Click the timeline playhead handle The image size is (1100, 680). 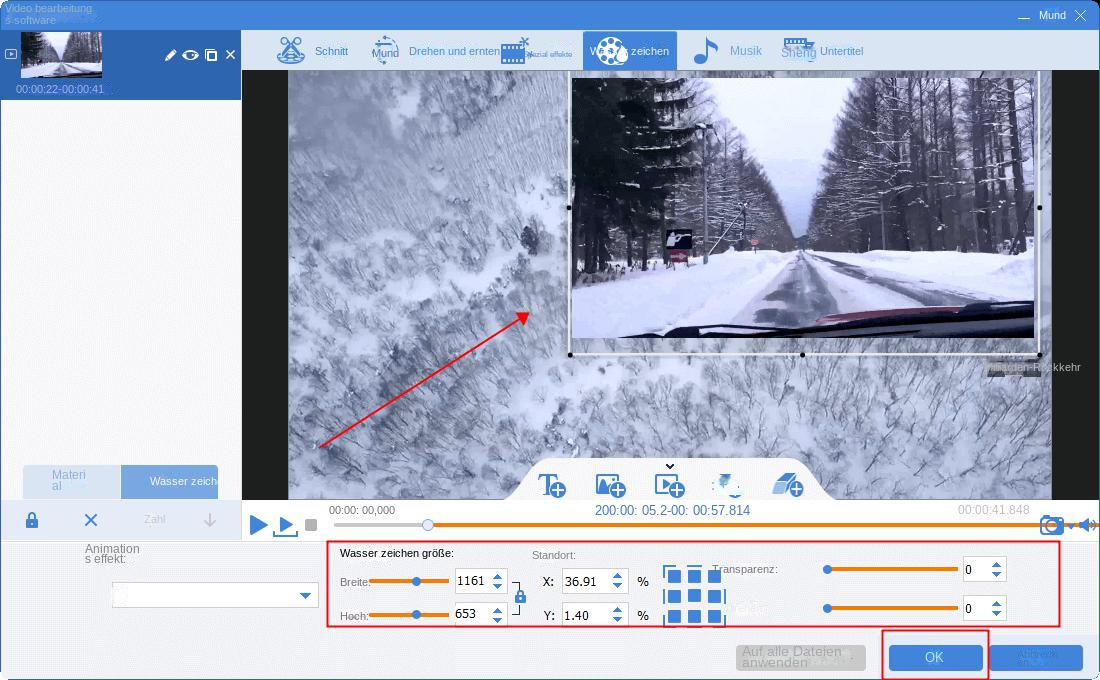click(x=427, y=525)
